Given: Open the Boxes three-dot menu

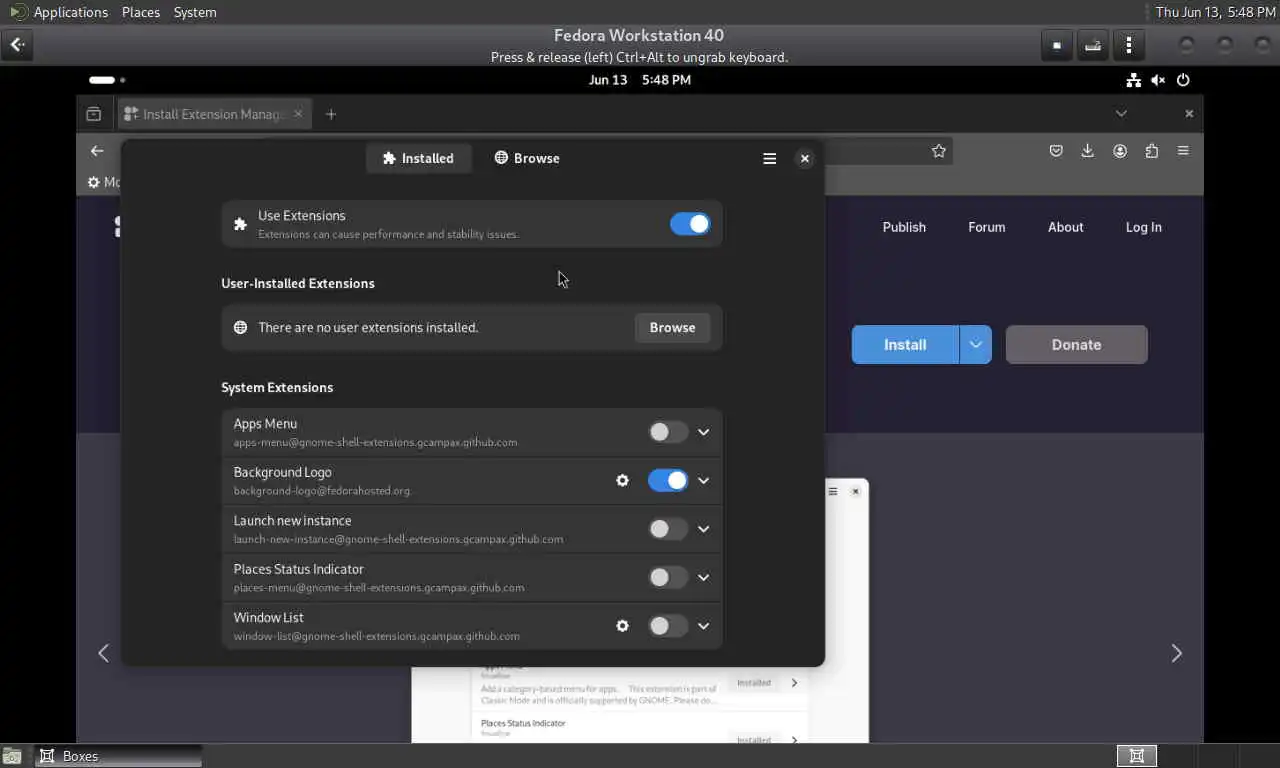Looking at the screenshot, I should tap(1129, 45).
